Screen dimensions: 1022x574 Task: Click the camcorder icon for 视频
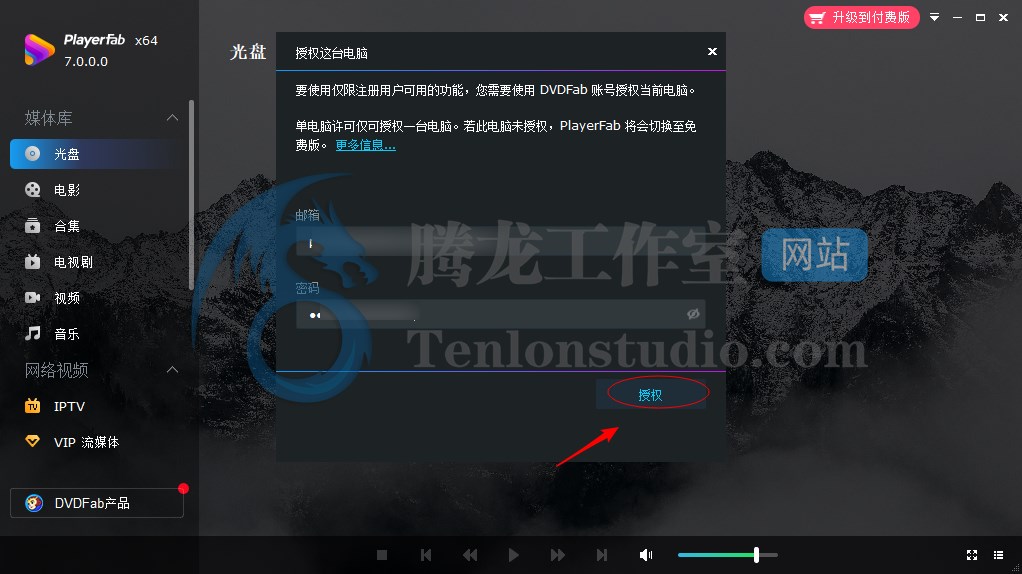[x=33, y=298]
